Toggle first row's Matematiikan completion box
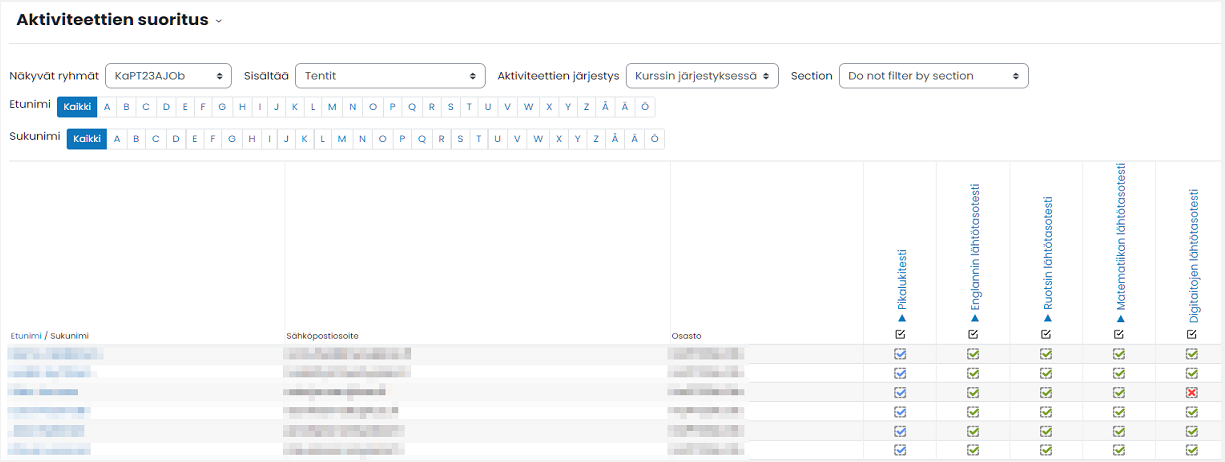 [x=1119, y=354]
